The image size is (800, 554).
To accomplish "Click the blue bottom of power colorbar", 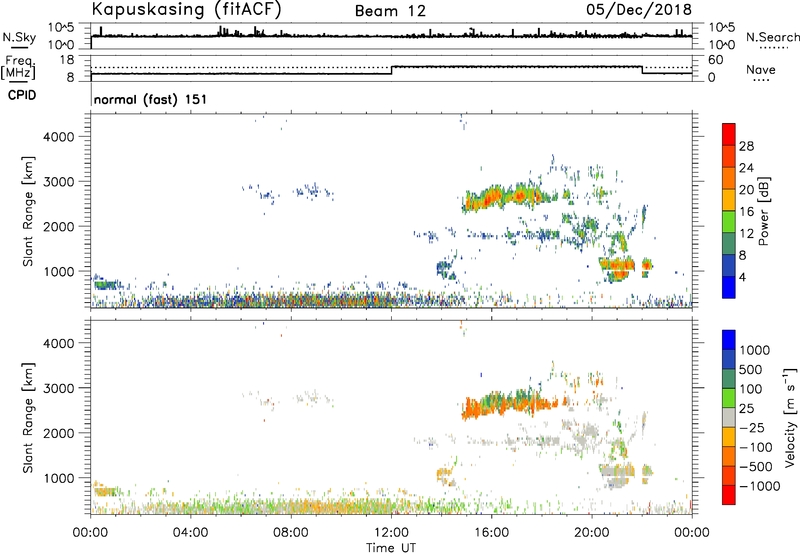I will (x=729, y=287).
